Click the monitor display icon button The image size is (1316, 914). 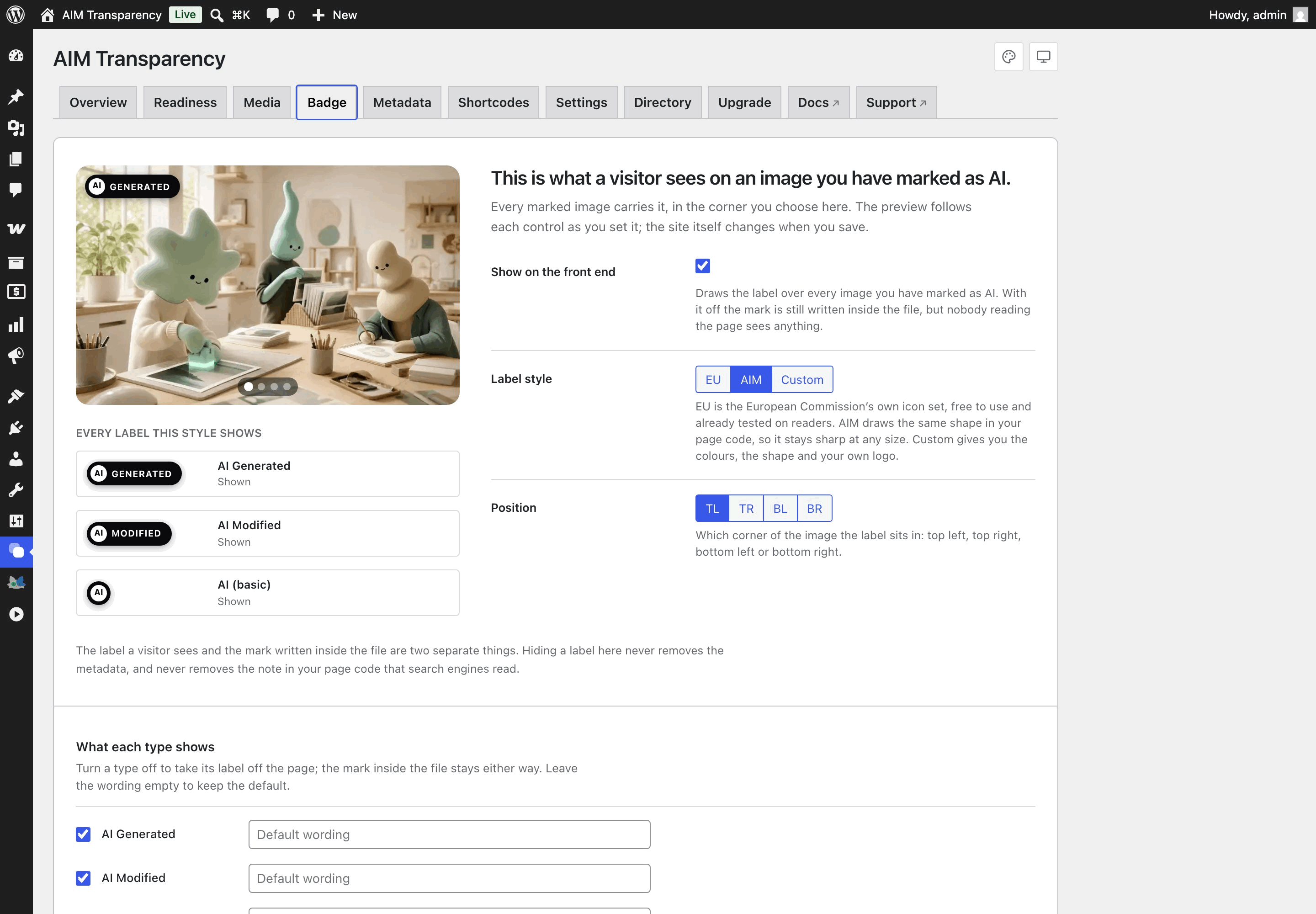pyautogui.click(x=1043, y=57)
